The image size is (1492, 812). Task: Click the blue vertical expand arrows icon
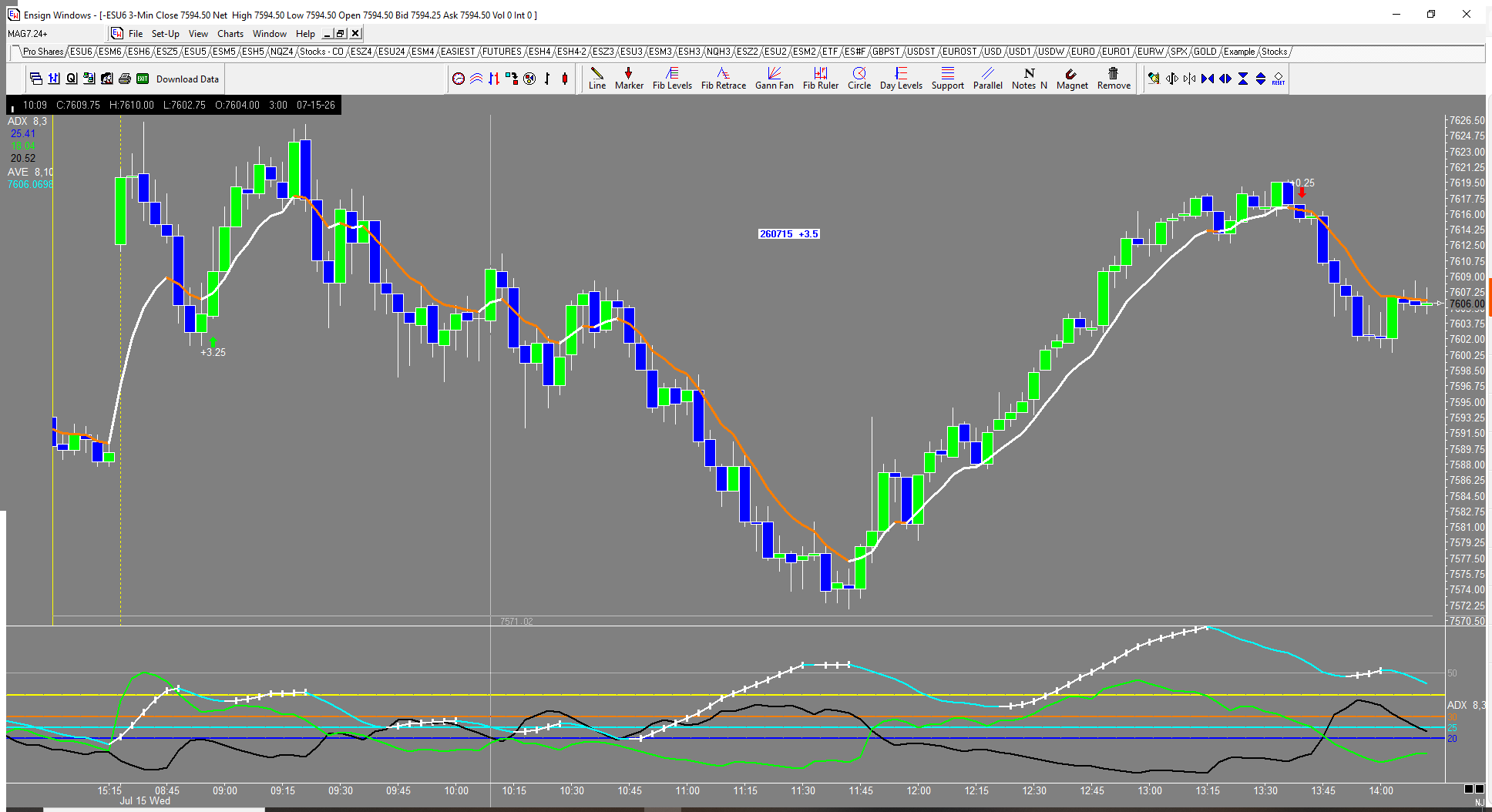[x=1261, y=79]
